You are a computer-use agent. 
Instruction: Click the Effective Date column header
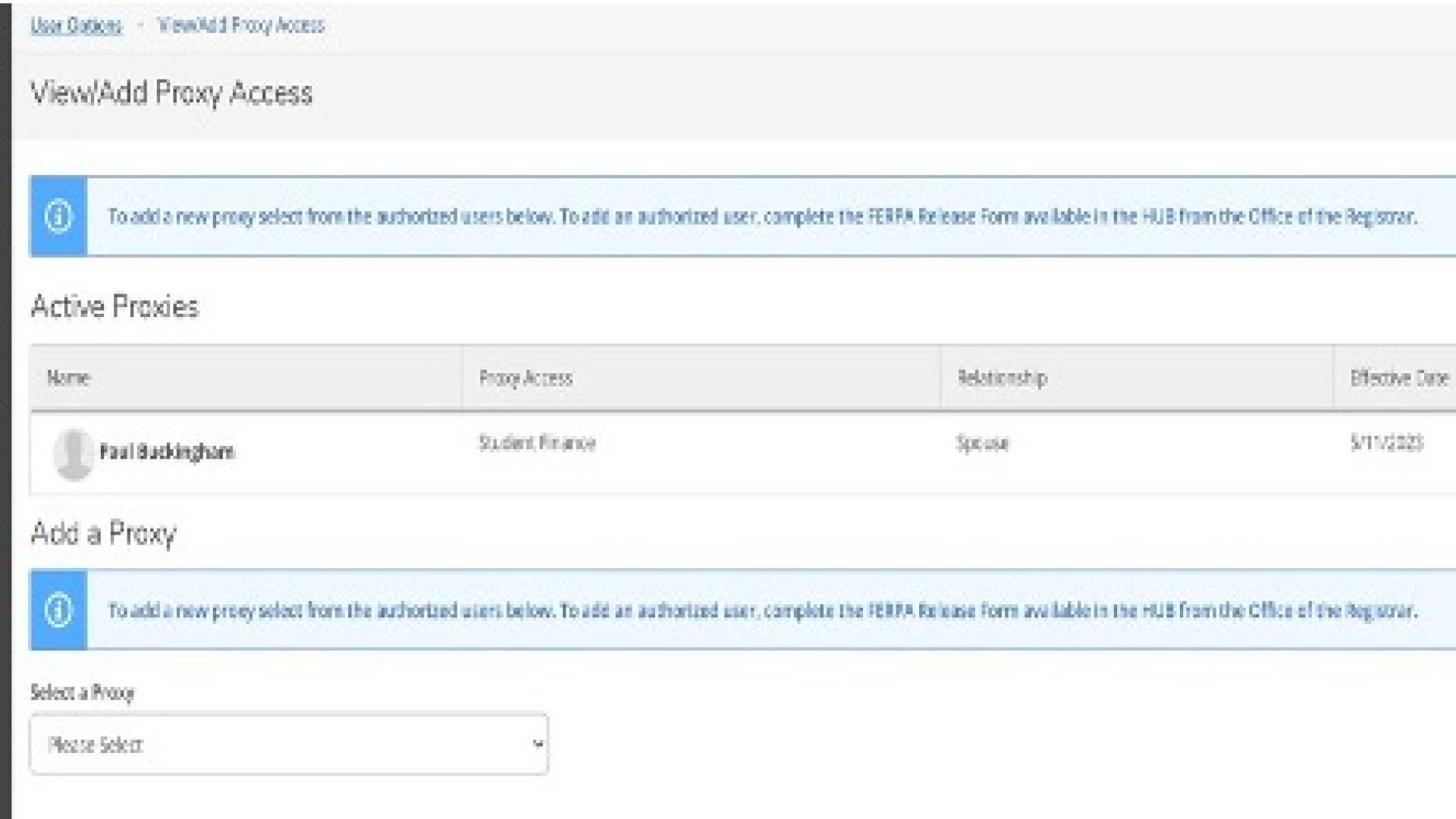click(x=1398, y=378)
